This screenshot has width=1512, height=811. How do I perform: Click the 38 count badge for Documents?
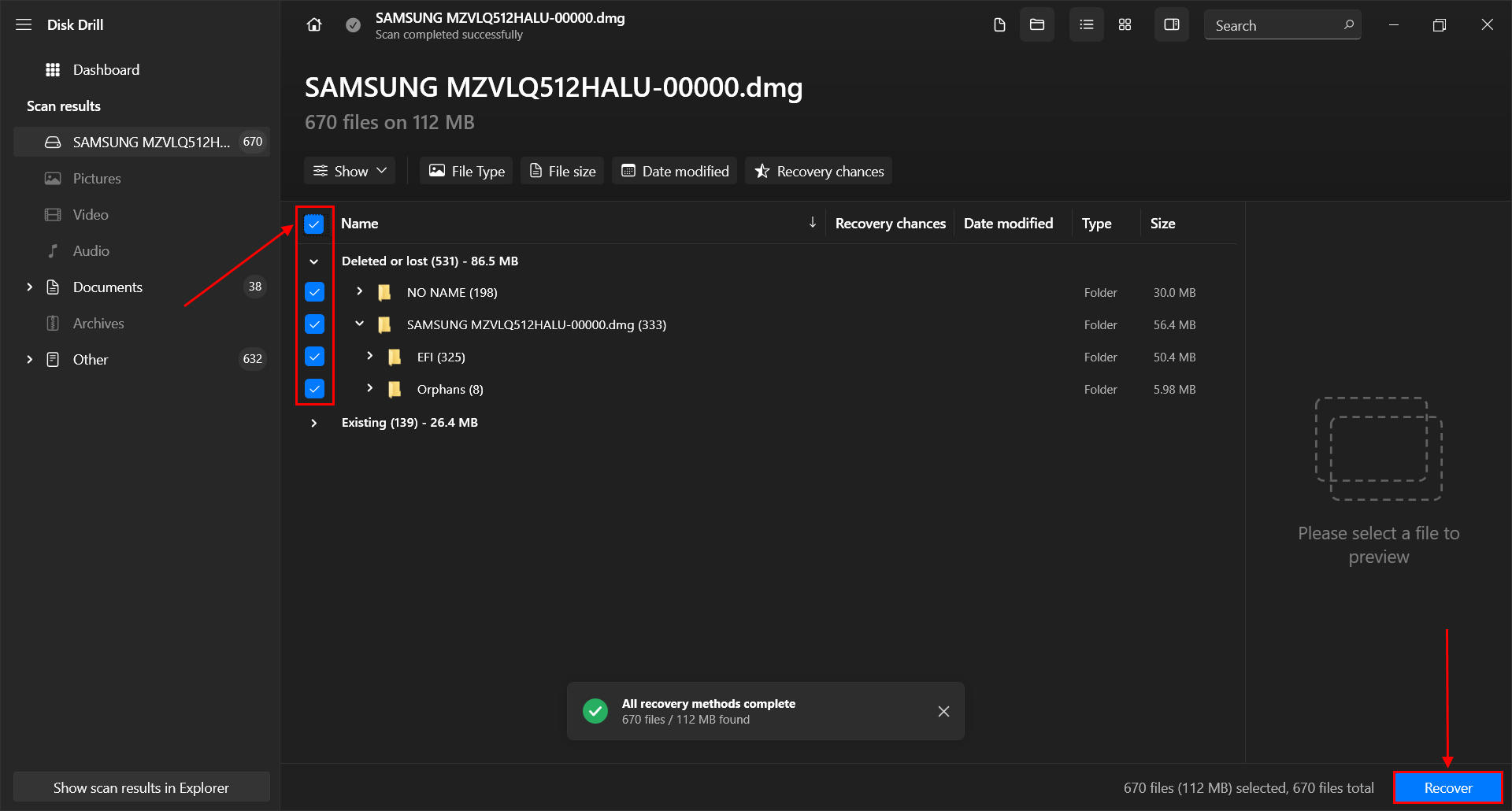pos(255,287)
